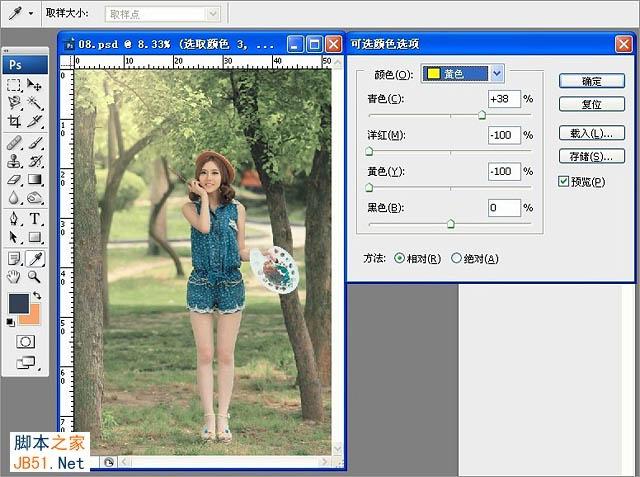Select the Magic Wand tool
Viewport: 640px width, 477px height.
(35, 103)
